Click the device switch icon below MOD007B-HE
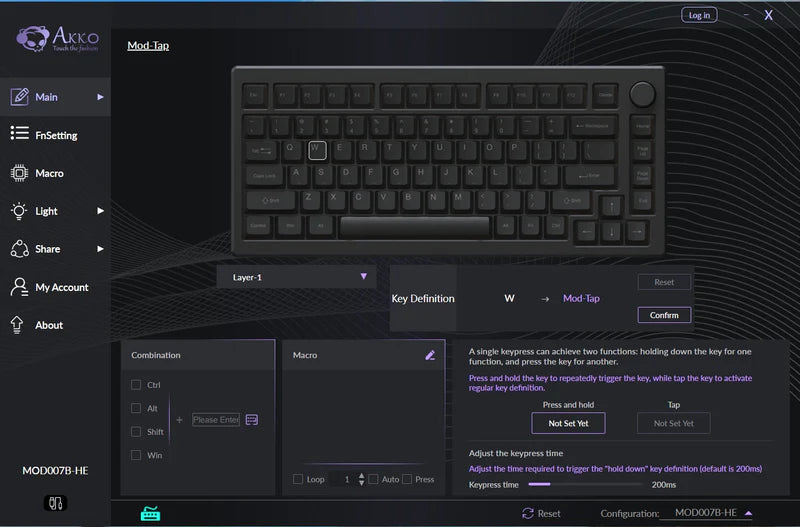Viewport: 800px width, 527px height. tap(55, 503)
